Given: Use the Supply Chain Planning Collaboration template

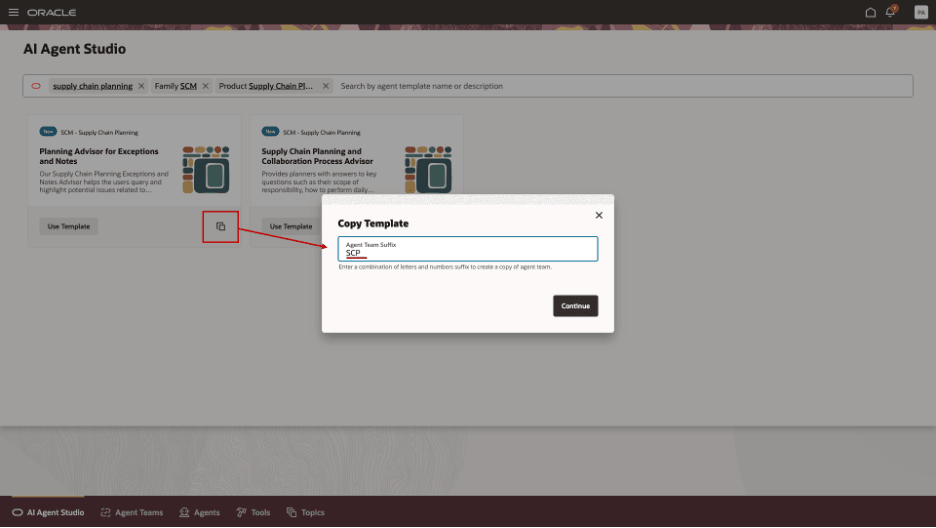Looking at the screenshot, I should (x=291, y=226).
